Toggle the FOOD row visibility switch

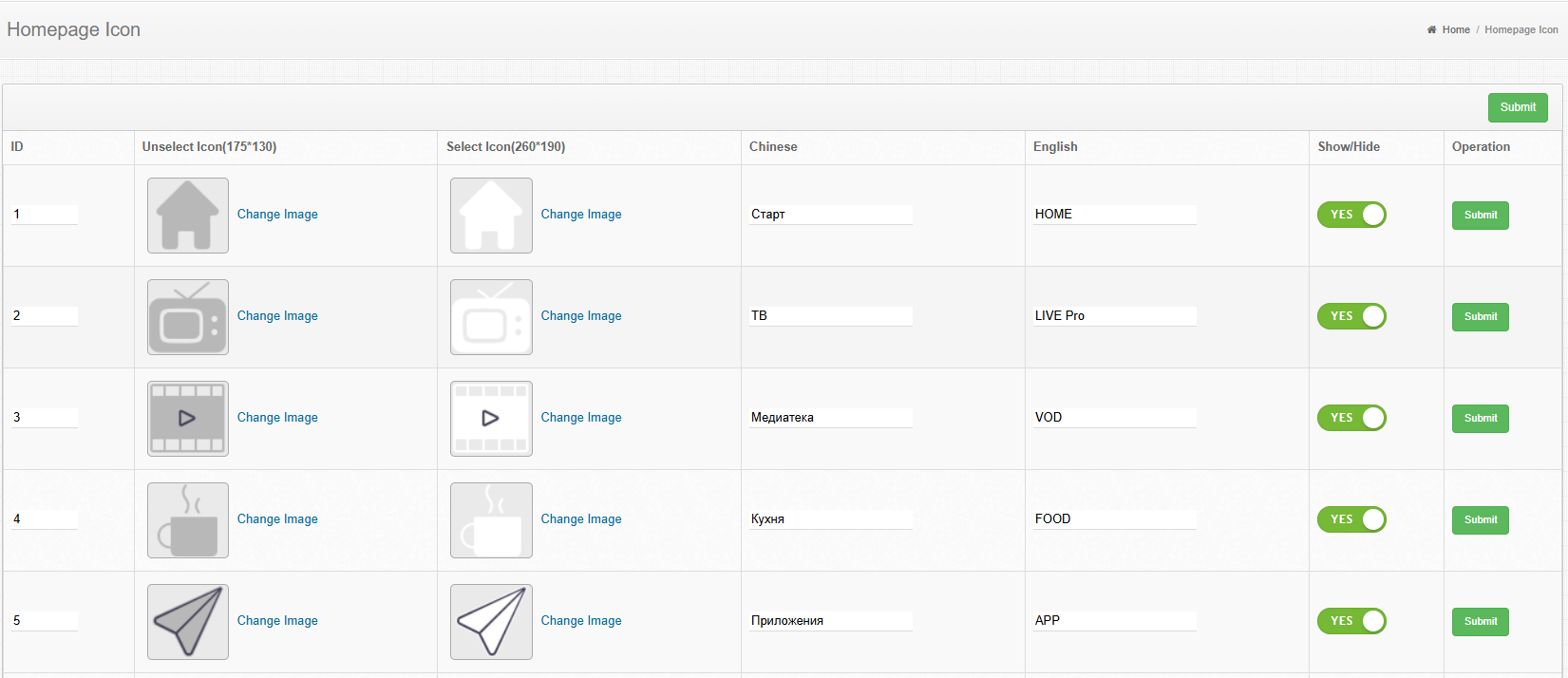[1351, 519]
